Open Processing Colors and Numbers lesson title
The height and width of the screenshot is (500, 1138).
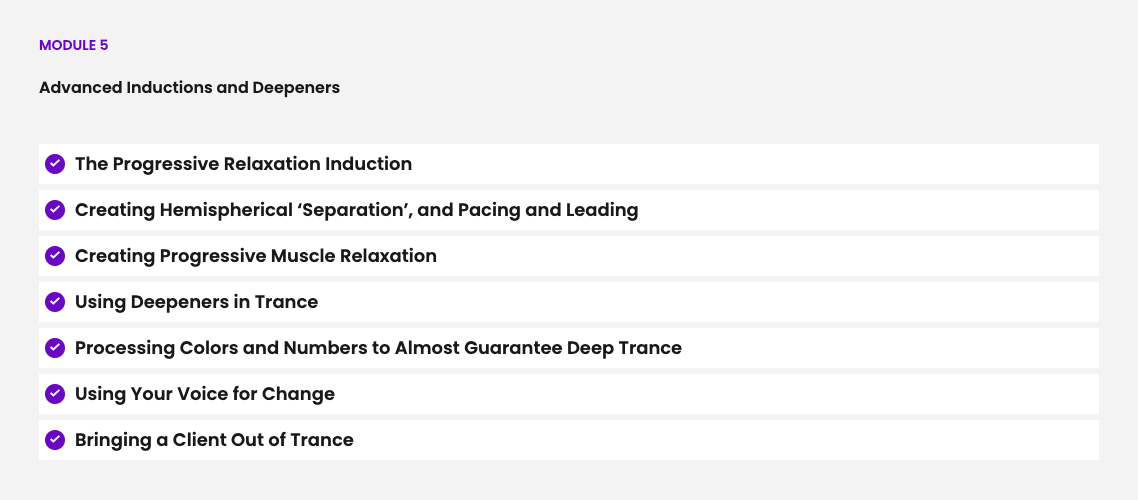[378, 348]
